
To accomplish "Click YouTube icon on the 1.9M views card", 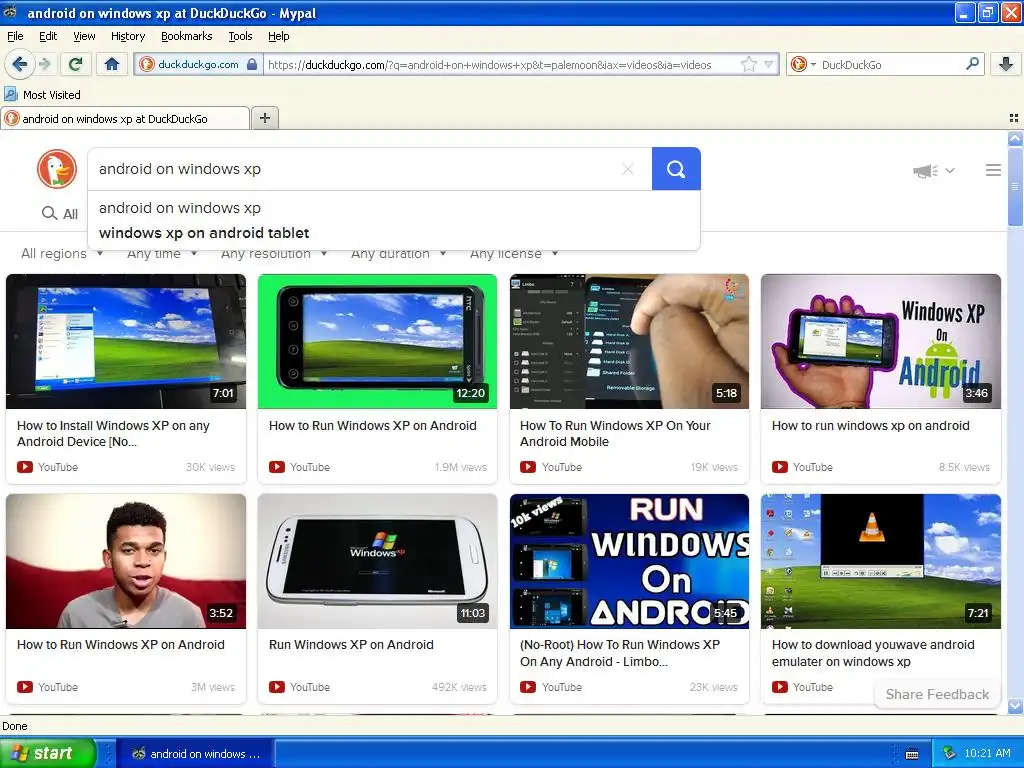I will [277, 467].
